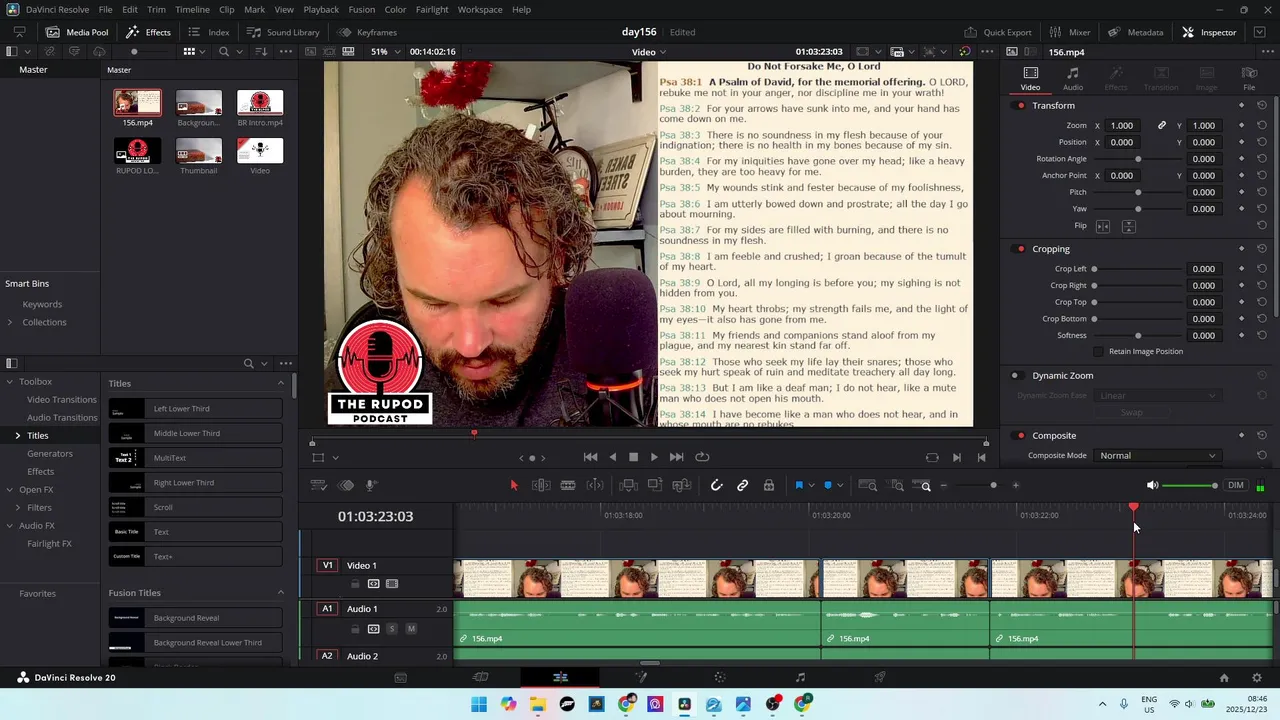The image size is (1280, 720).
Task: Expand the Smart Bins Collections folder
Action: (x=10, y=322)
